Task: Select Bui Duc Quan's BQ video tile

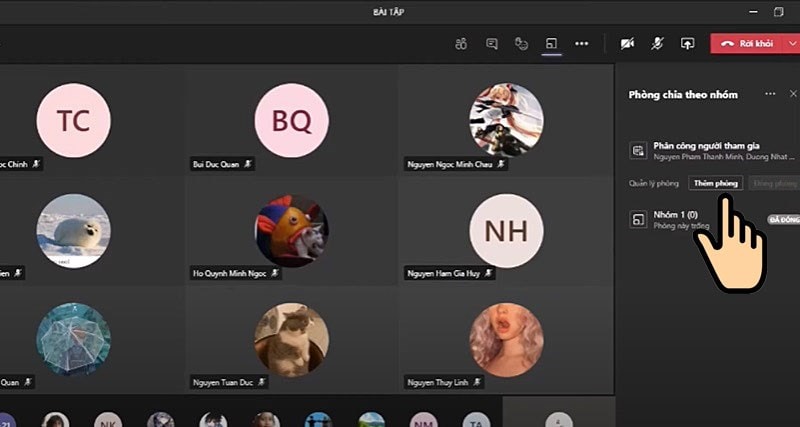Action: click(x=291, y=121)
